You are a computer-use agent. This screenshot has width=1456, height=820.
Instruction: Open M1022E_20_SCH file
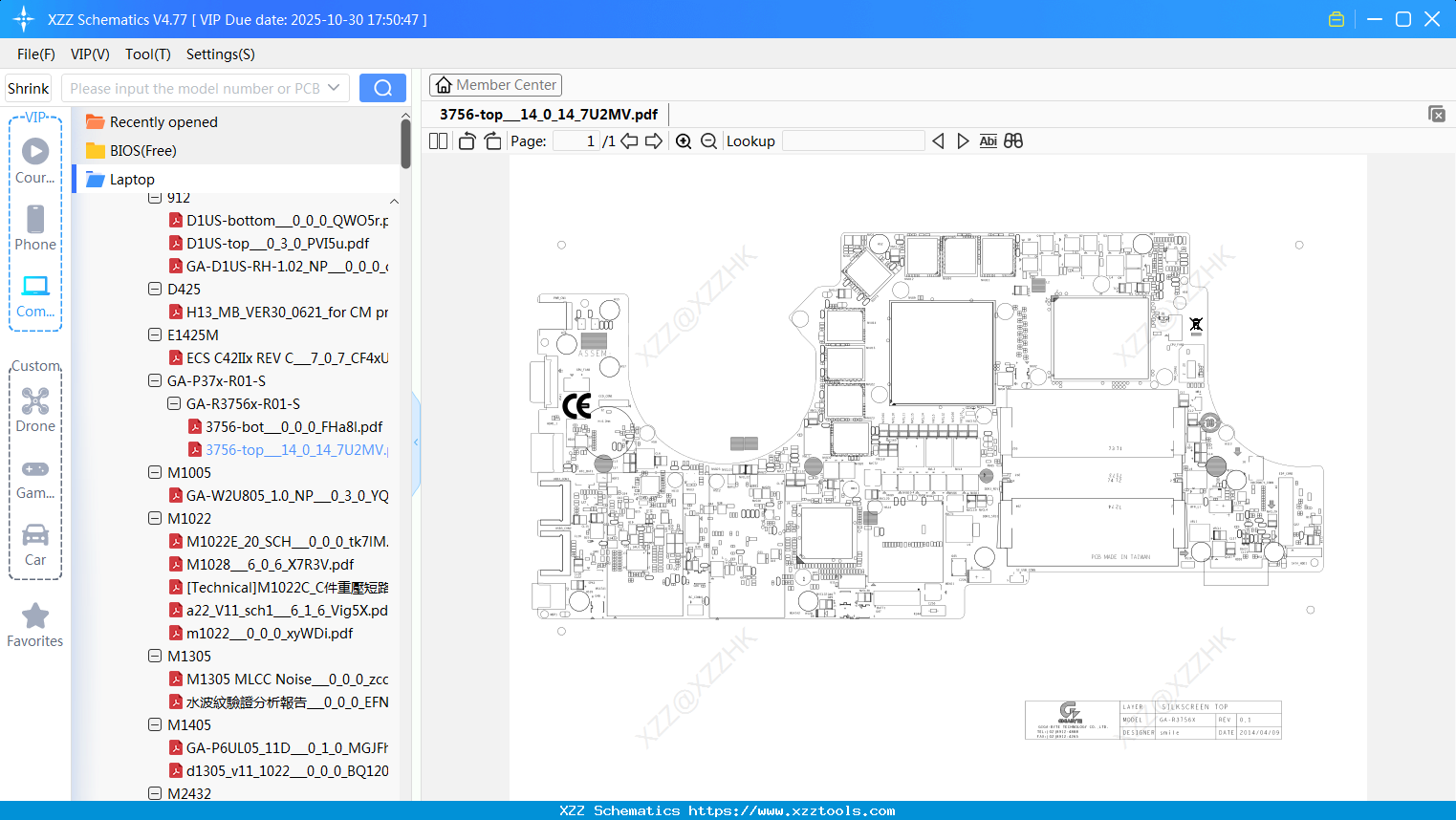278,541
